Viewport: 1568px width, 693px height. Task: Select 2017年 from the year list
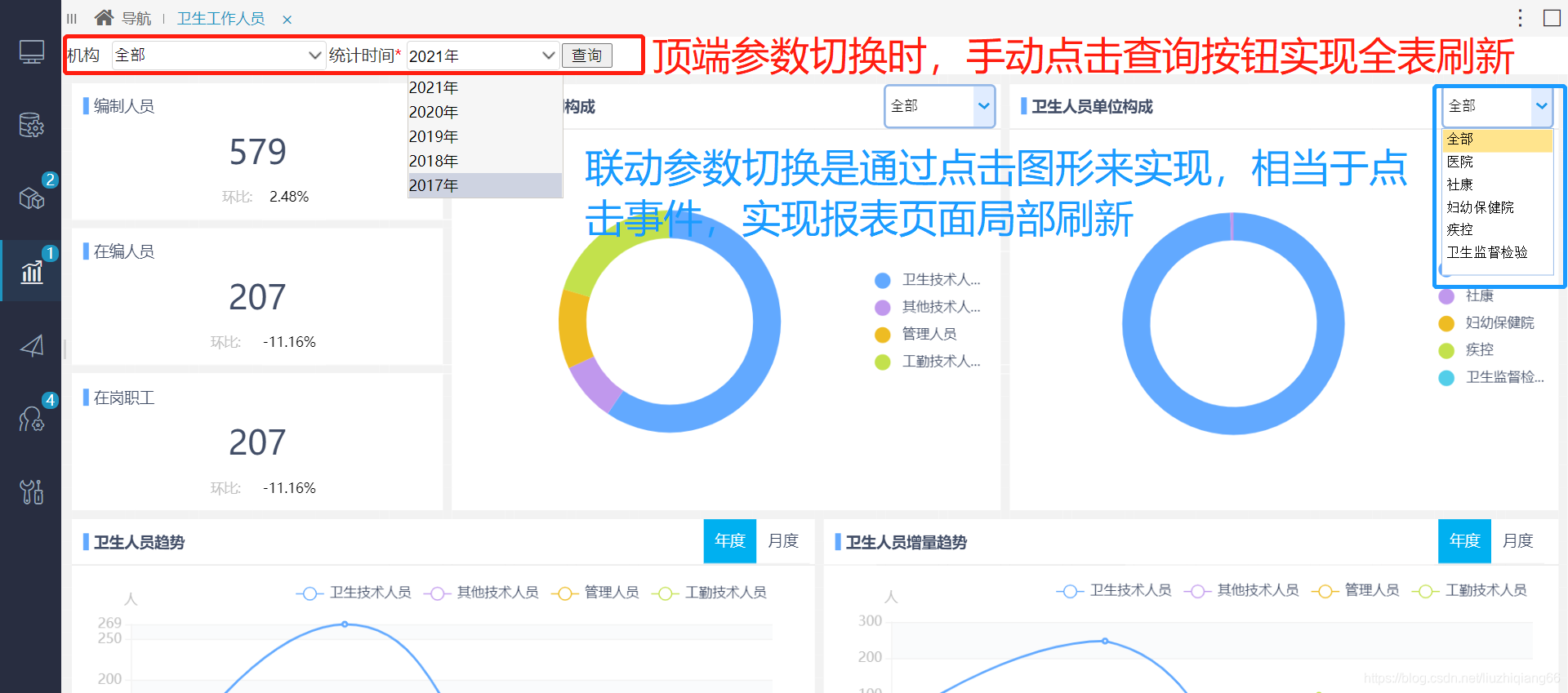(485, 185)
